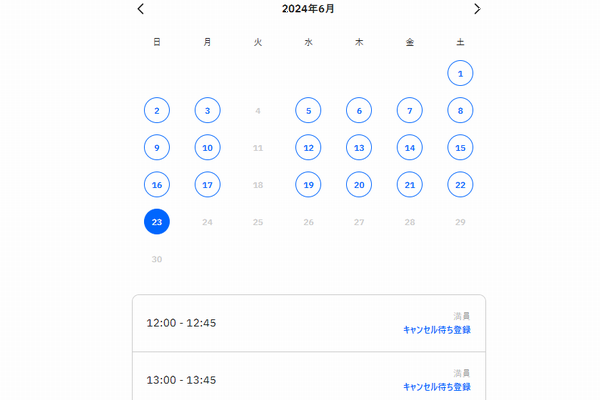Register for cancellation waitlist for 13:00 - 13:45

(x=436, y=386)
